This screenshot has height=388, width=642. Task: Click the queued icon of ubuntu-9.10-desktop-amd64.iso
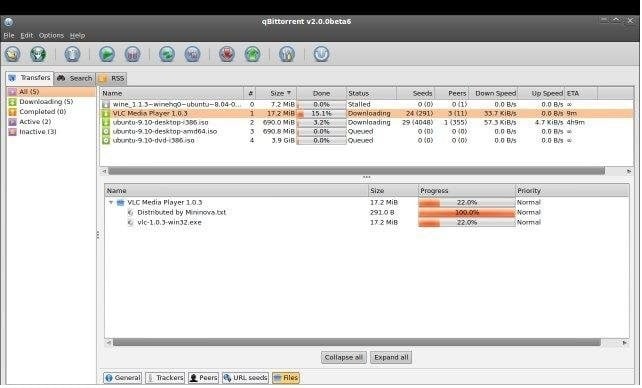point(106,131)
